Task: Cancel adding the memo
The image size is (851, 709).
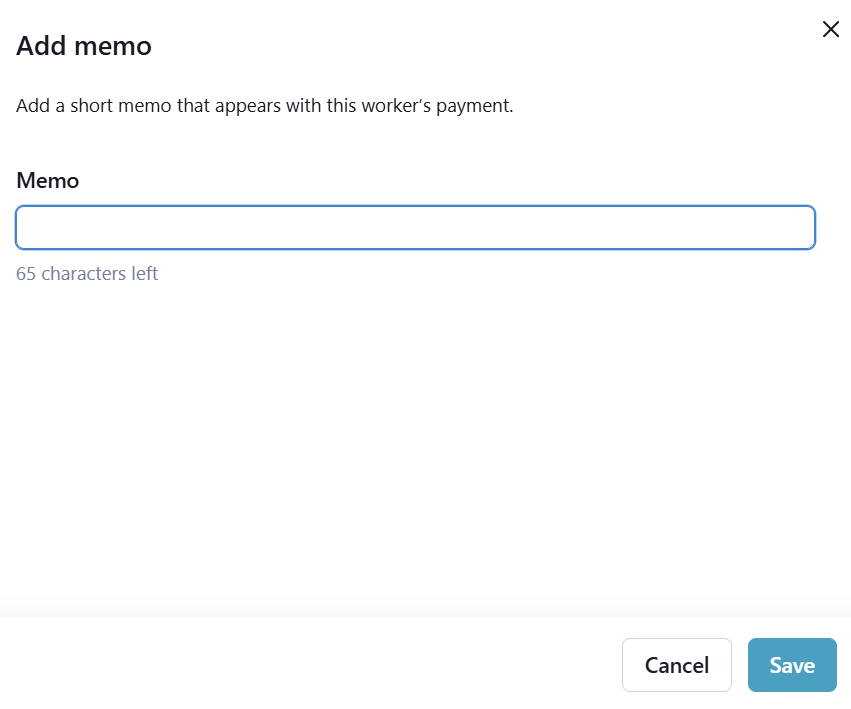Action: (x=676, y=665)
